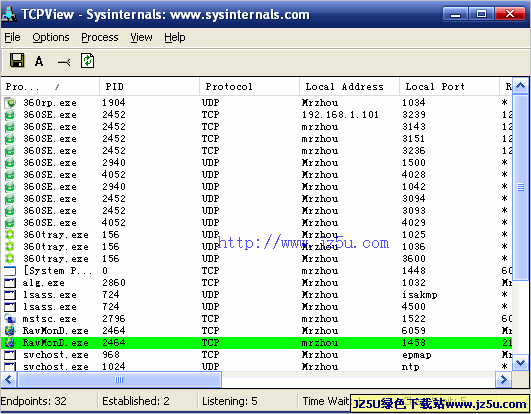Click local port 1458 in highlighted row

(414, 343)
